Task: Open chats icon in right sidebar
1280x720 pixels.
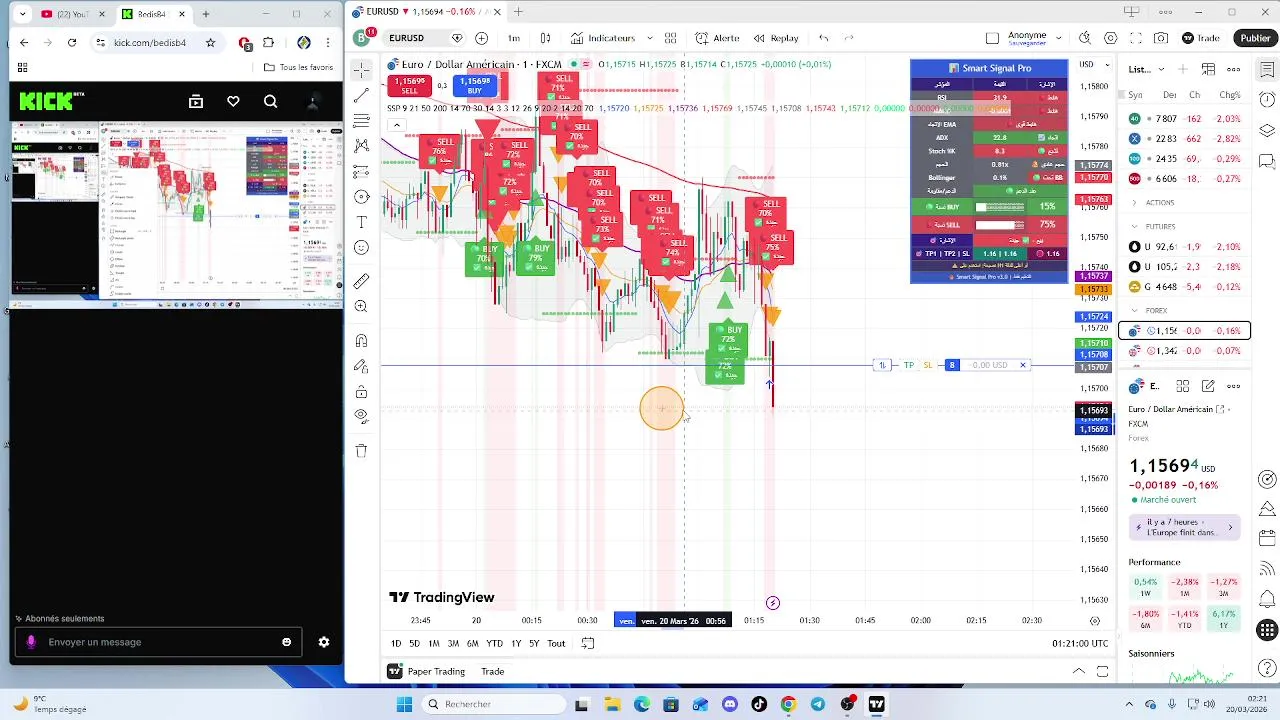Action: [x=1267, y=161]
